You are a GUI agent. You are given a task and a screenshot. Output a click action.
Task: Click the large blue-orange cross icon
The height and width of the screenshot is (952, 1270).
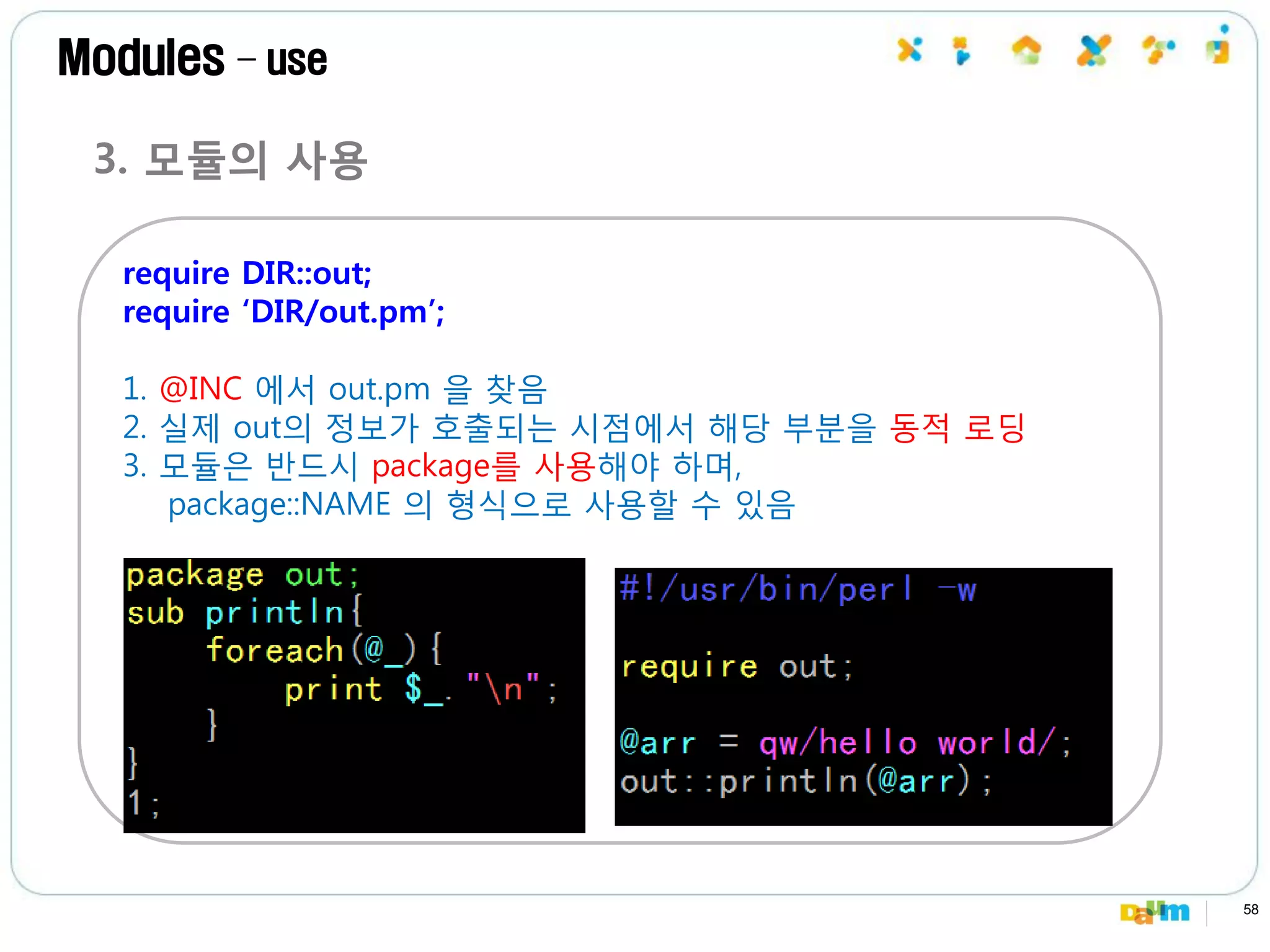[x=1094, y=50]
